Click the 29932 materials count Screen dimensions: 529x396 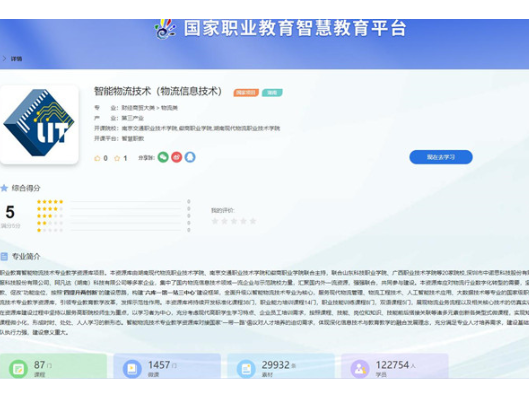[x=276, y=365]
